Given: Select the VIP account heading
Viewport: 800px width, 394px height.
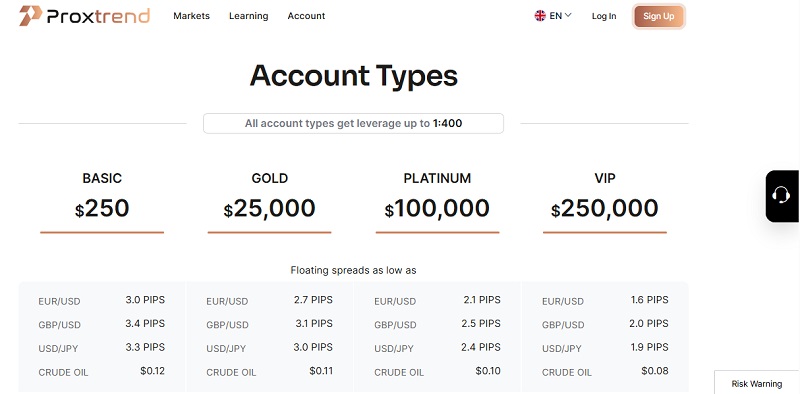Looking at the screenshot, I should coord(605,178).
